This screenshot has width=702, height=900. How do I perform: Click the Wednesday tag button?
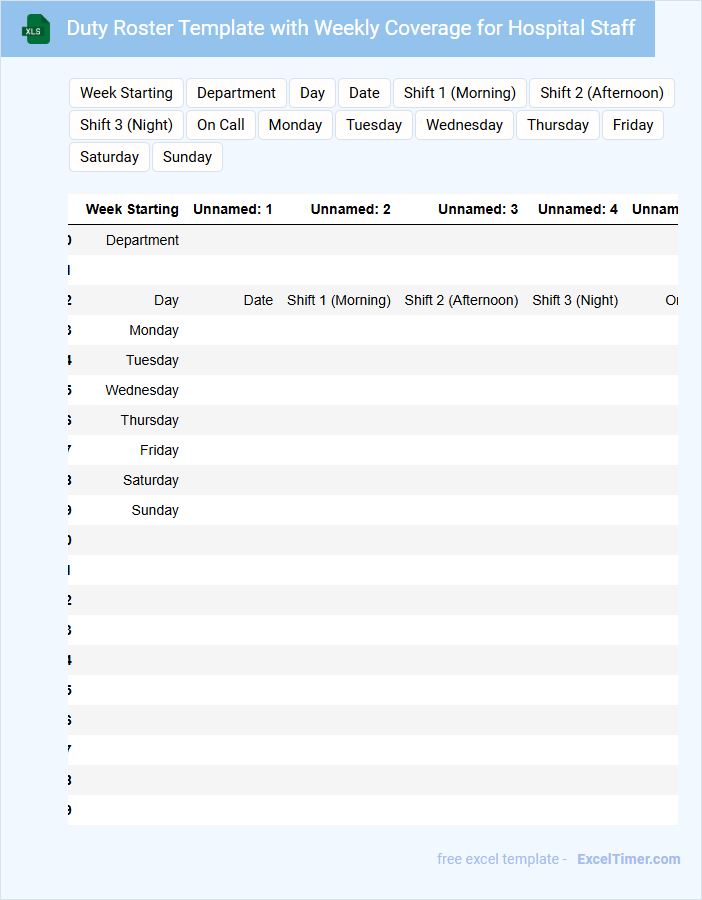tap(464, 125)
